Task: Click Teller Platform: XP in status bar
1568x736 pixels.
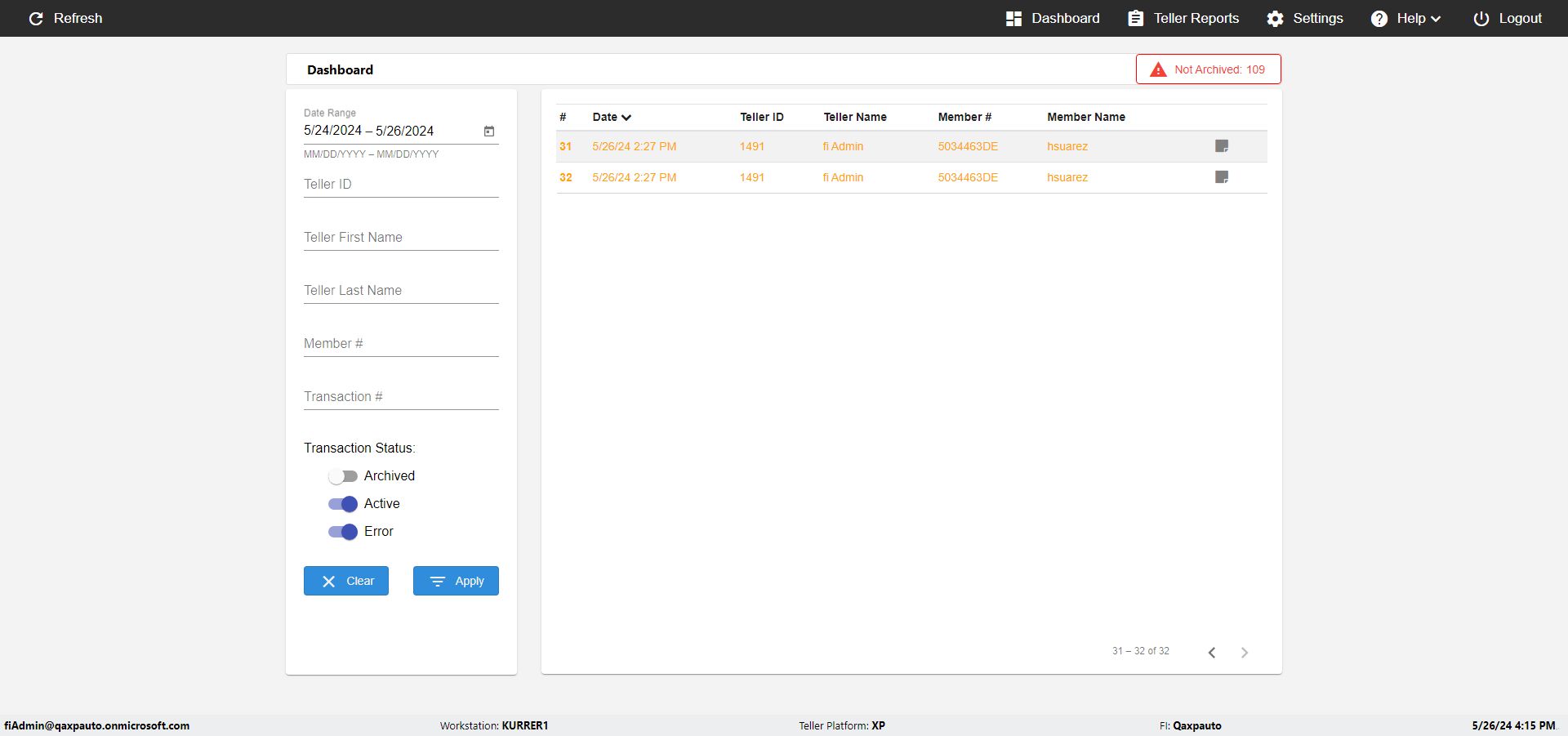Action: coord(842,725)
